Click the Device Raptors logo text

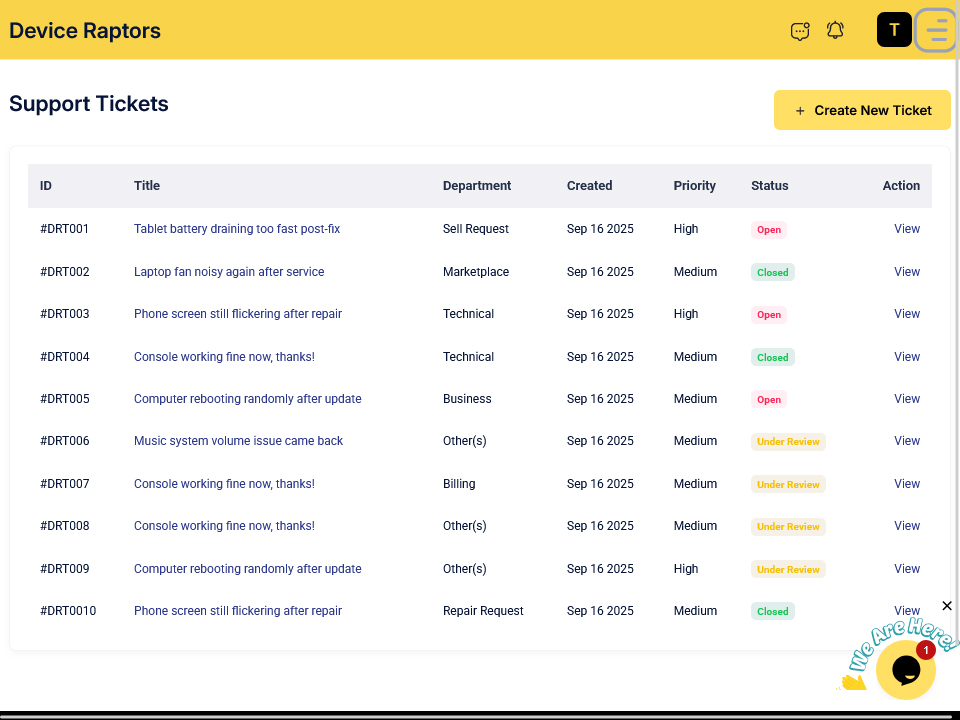(x=85, y=30)
